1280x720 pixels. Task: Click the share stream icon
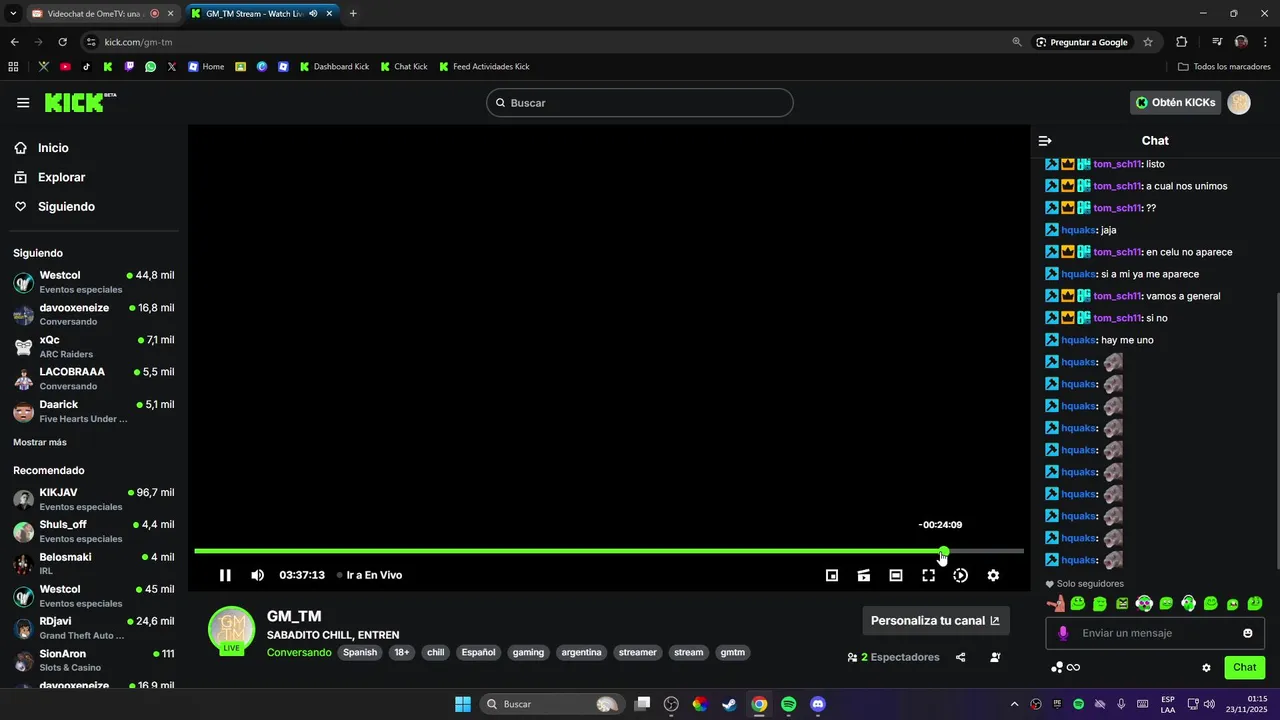(961, 657)
